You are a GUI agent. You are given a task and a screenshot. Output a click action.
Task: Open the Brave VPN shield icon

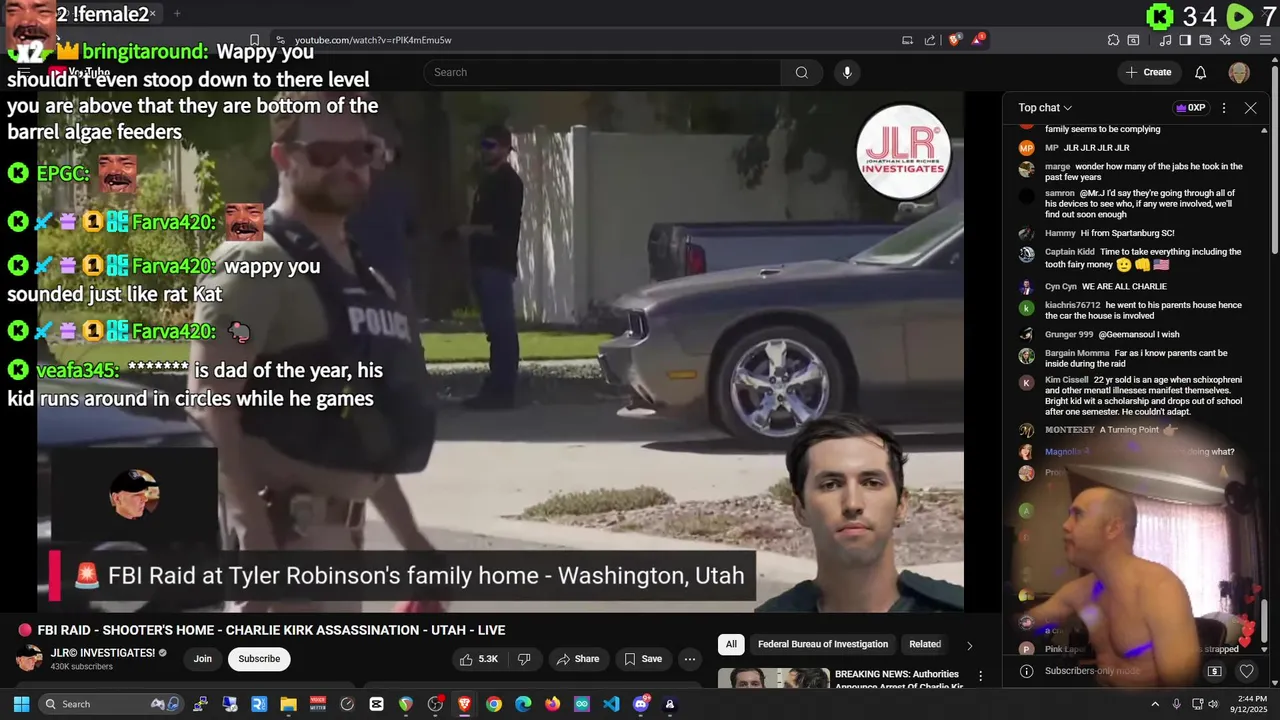(x=1245, y=40)
